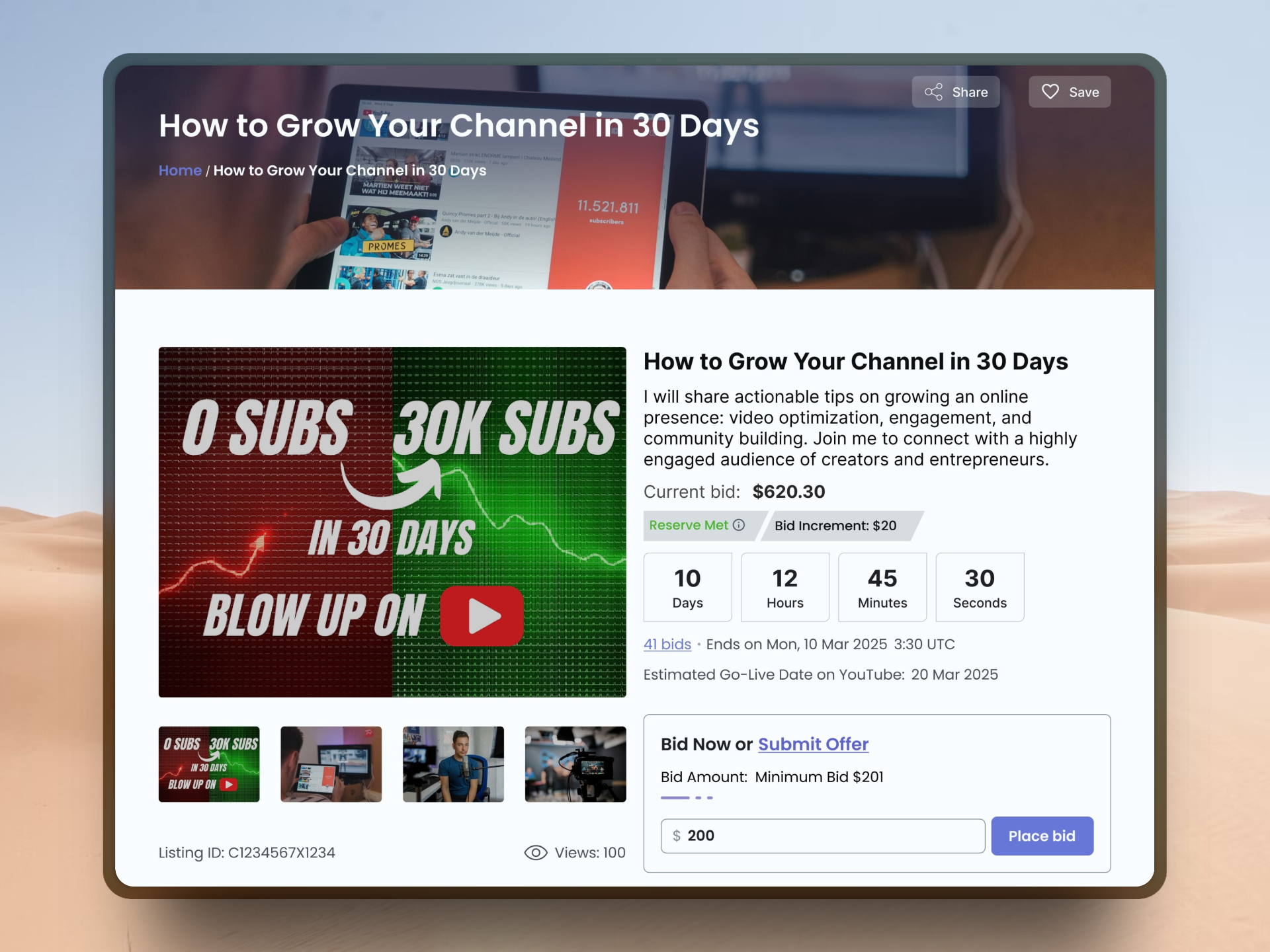Screen dimensions: 1270x952
Task: Click the large main listing image
Action: 392,522
